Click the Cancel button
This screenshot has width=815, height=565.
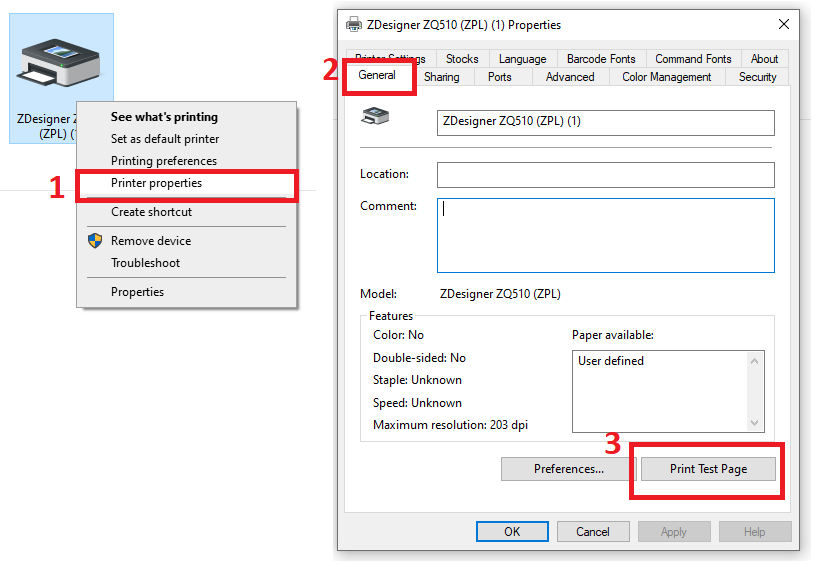pos(593,532)
